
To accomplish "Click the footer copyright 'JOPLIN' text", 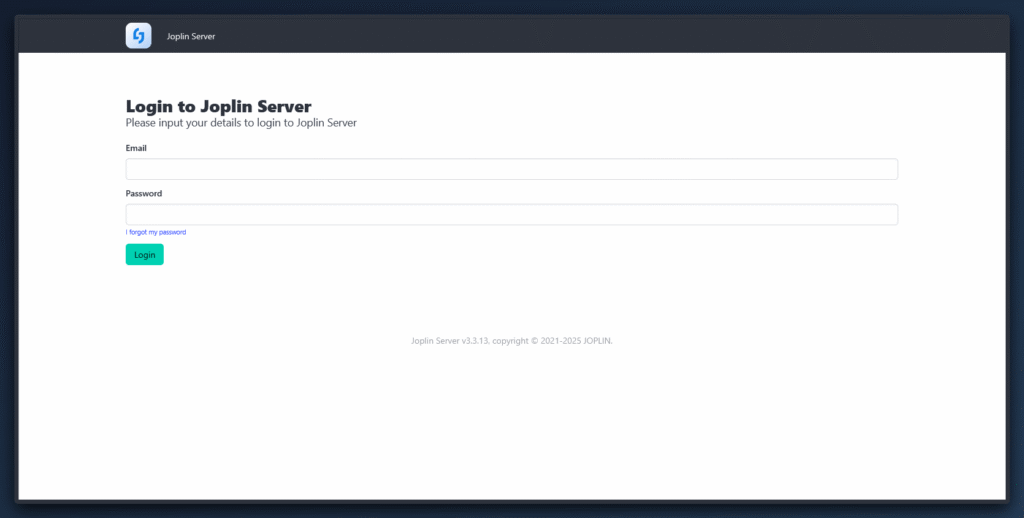I will (x=597, y=341).
